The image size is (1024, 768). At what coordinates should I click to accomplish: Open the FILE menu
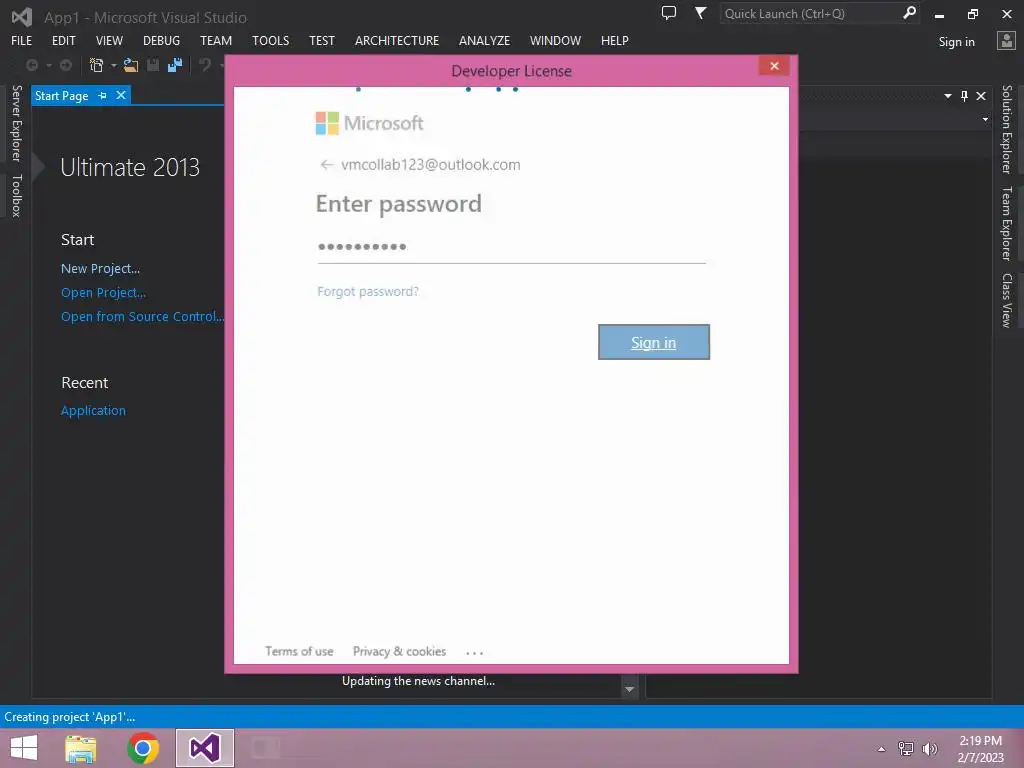point(22,40)
